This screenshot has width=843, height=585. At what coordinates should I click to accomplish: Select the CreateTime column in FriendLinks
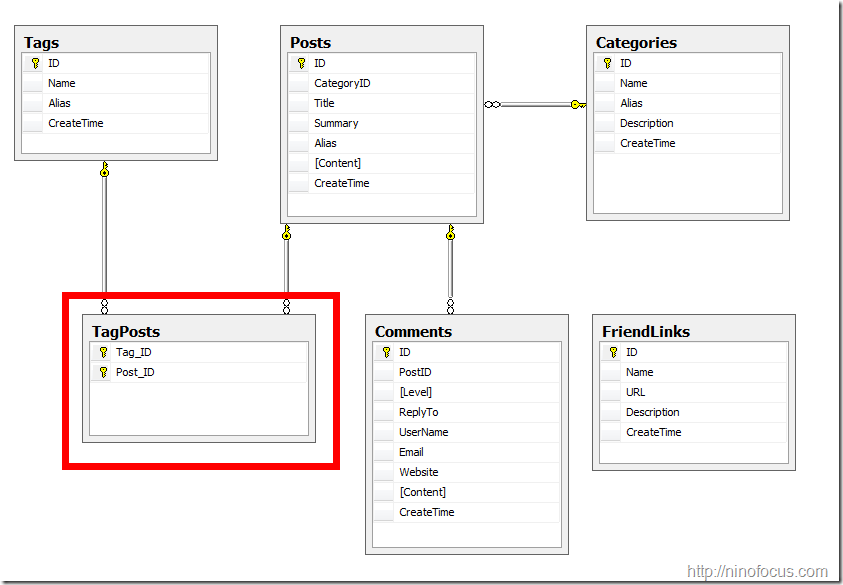(694, 432)
